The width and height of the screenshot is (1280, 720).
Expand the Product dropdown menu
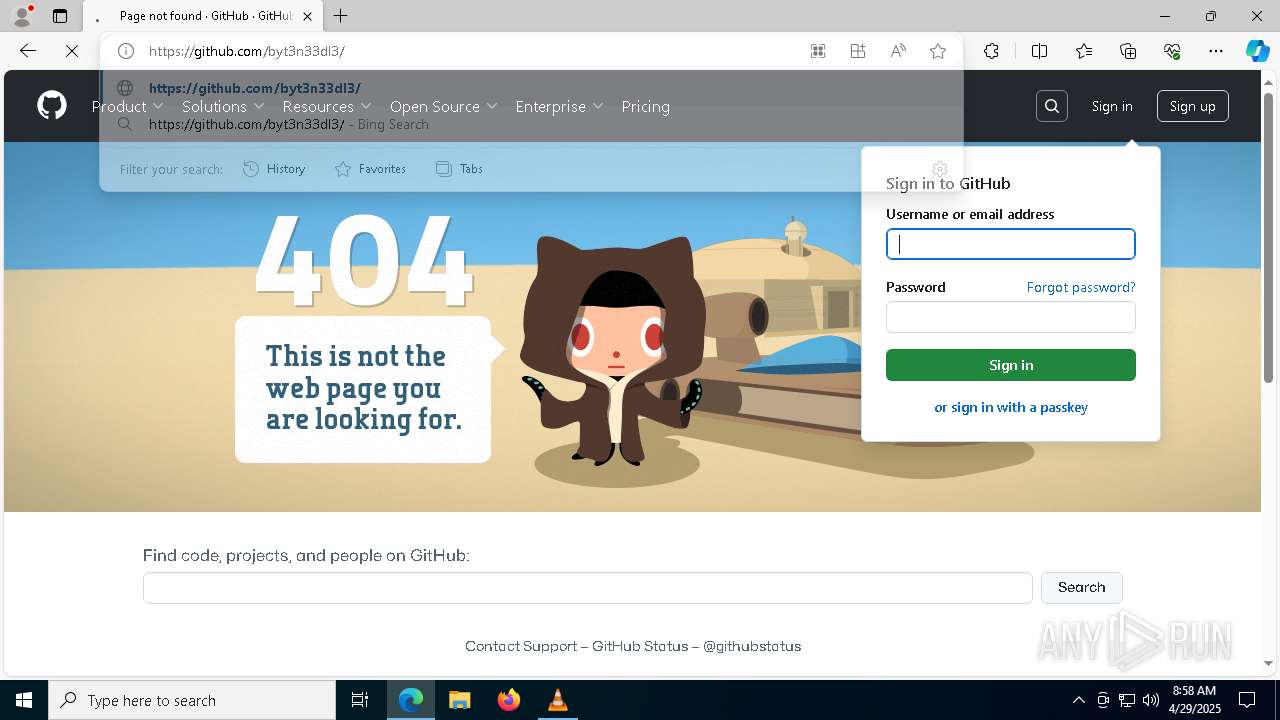point(127,106)
